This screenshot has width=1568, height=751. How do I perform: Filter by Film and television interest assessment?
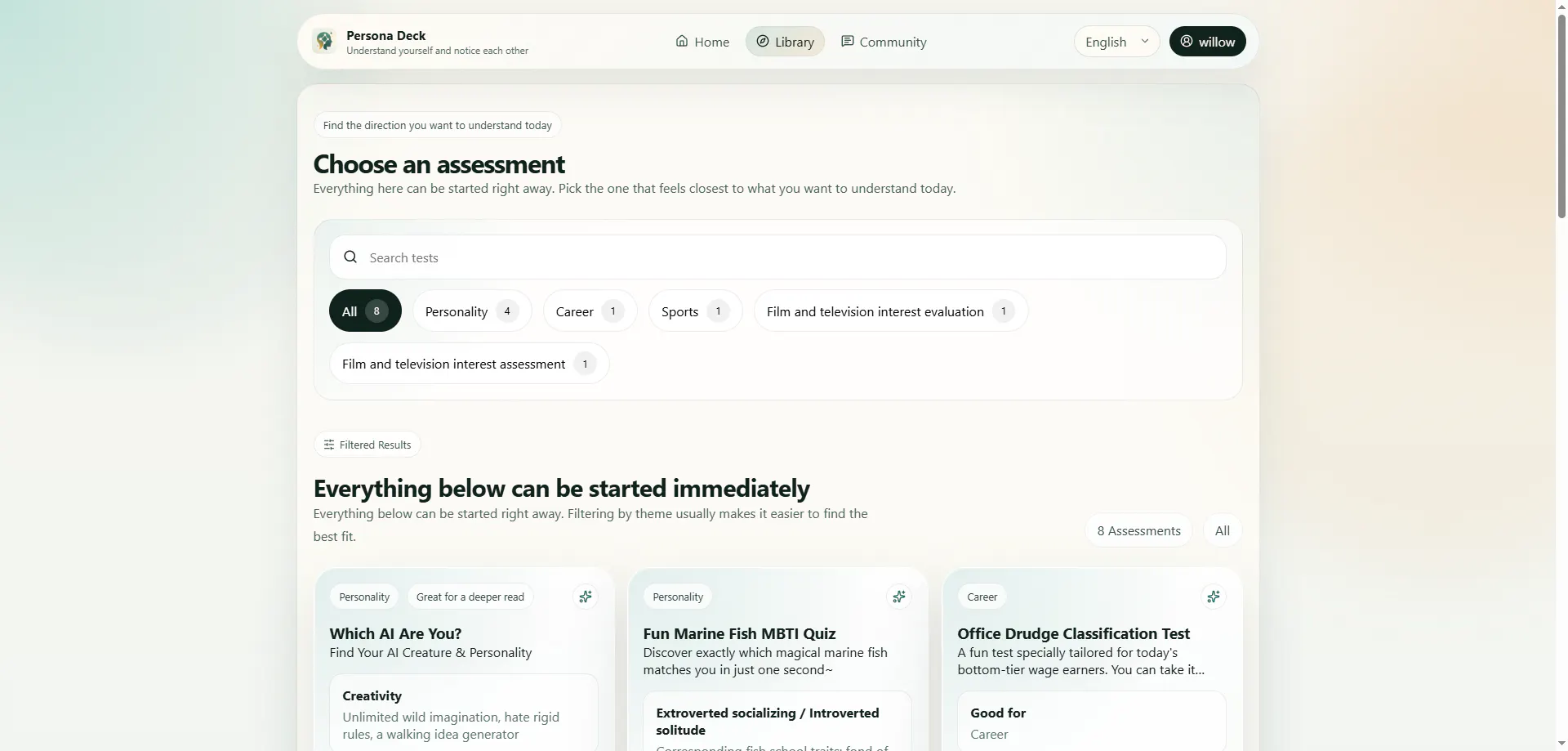point(470,364)
